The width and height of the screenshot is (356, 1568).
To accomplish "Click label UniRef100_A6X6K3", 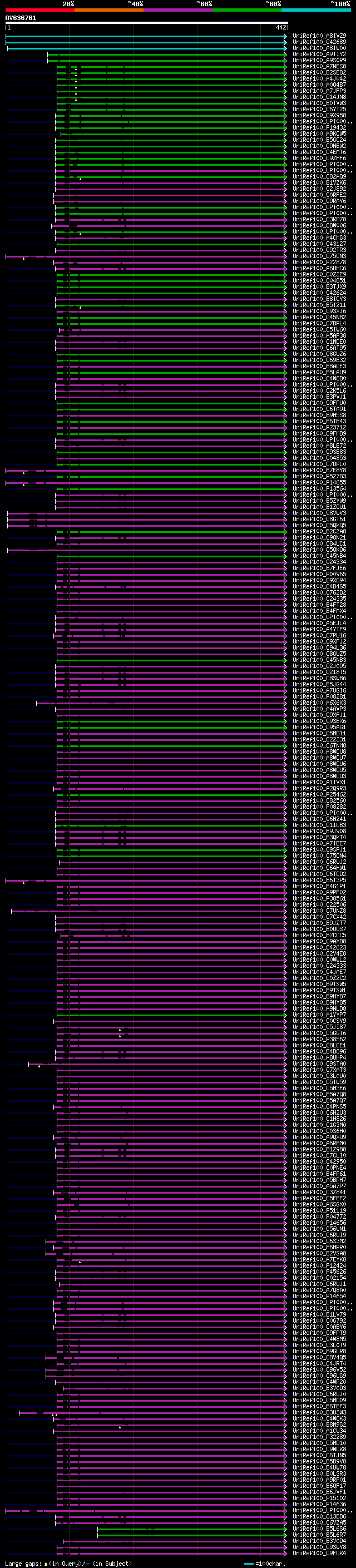I will coord(319,703).
